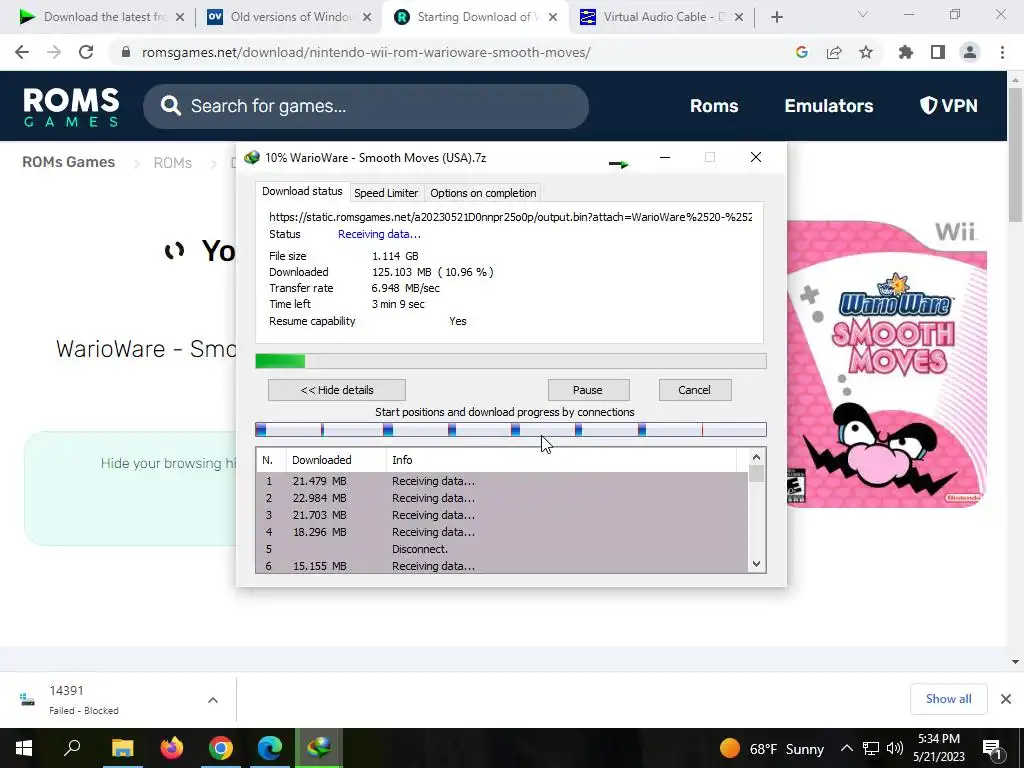This screenshot has width=1024, height=768.
Task: Click Show all downloads button
Action: click(948, 699)
